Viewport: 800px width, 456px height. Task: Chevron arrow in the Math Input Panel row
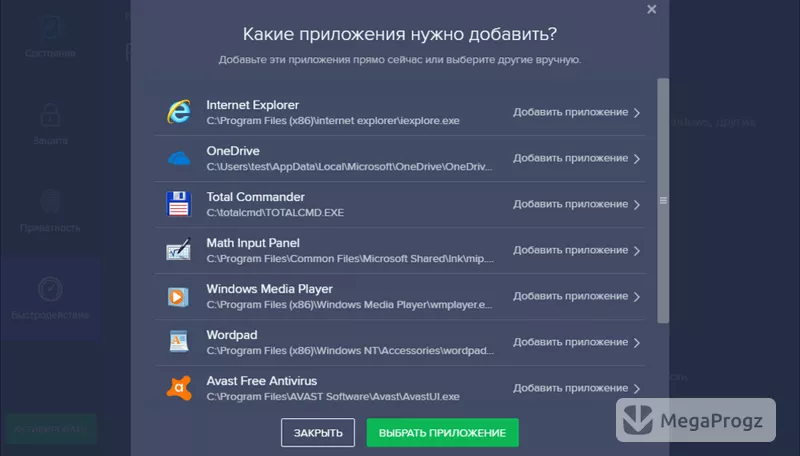637,251
